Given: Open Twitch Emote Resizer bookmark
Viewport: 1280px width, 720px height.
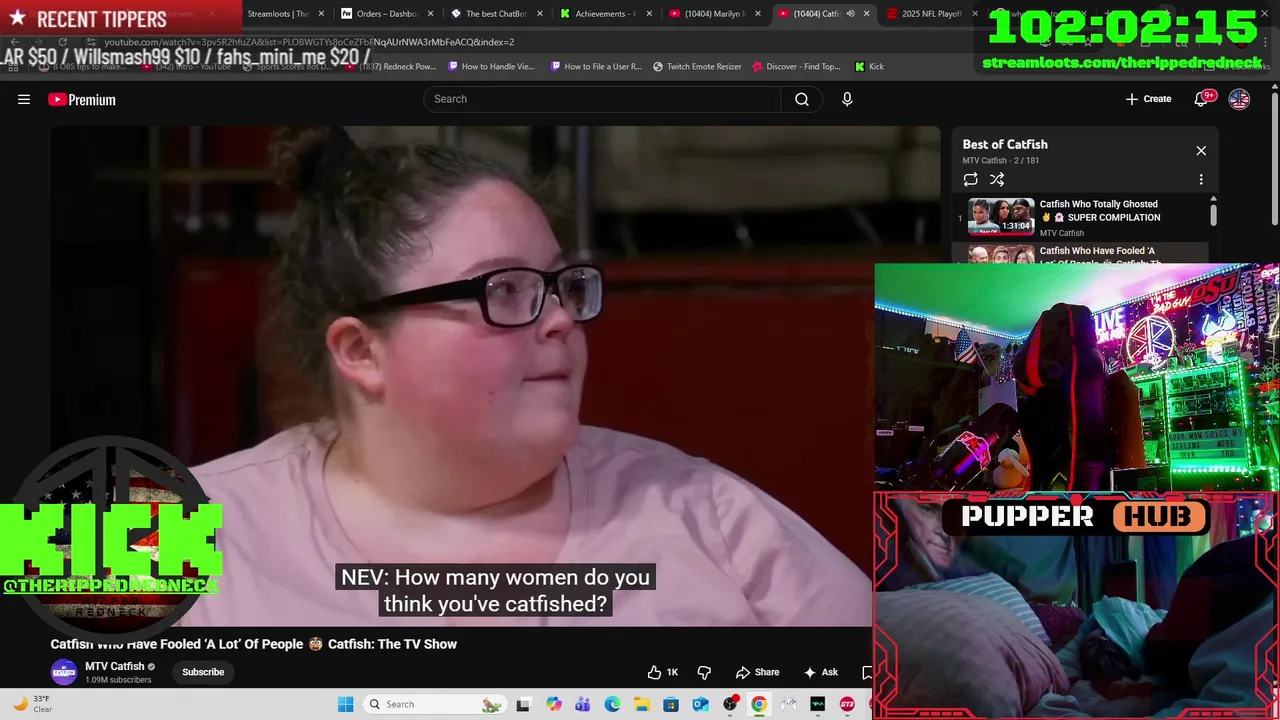Looking at the screenshot, I should (x=697, y=66).
